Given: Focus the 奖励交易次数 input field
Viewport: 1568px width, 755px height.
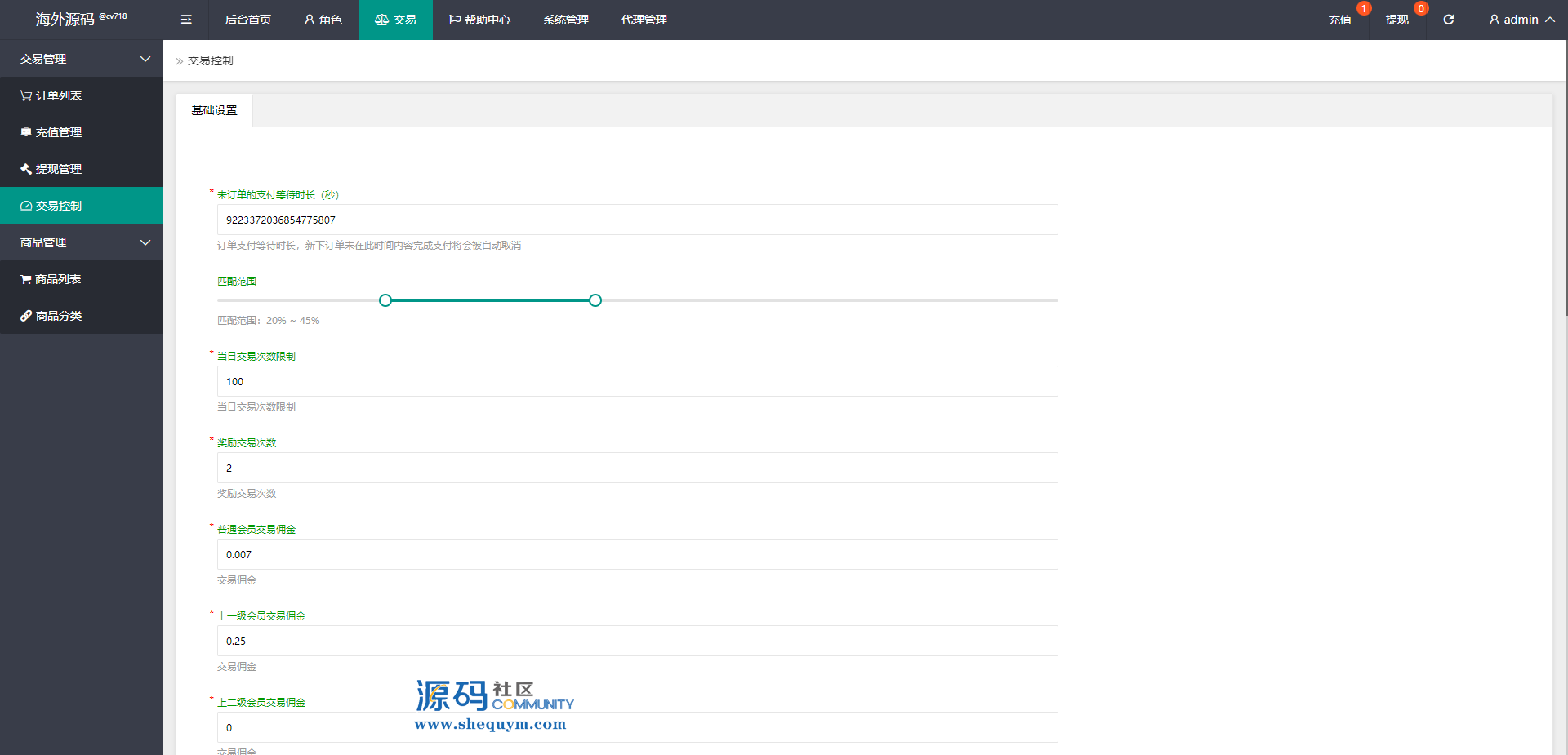Looking at the screenshot, I should 638,468.
